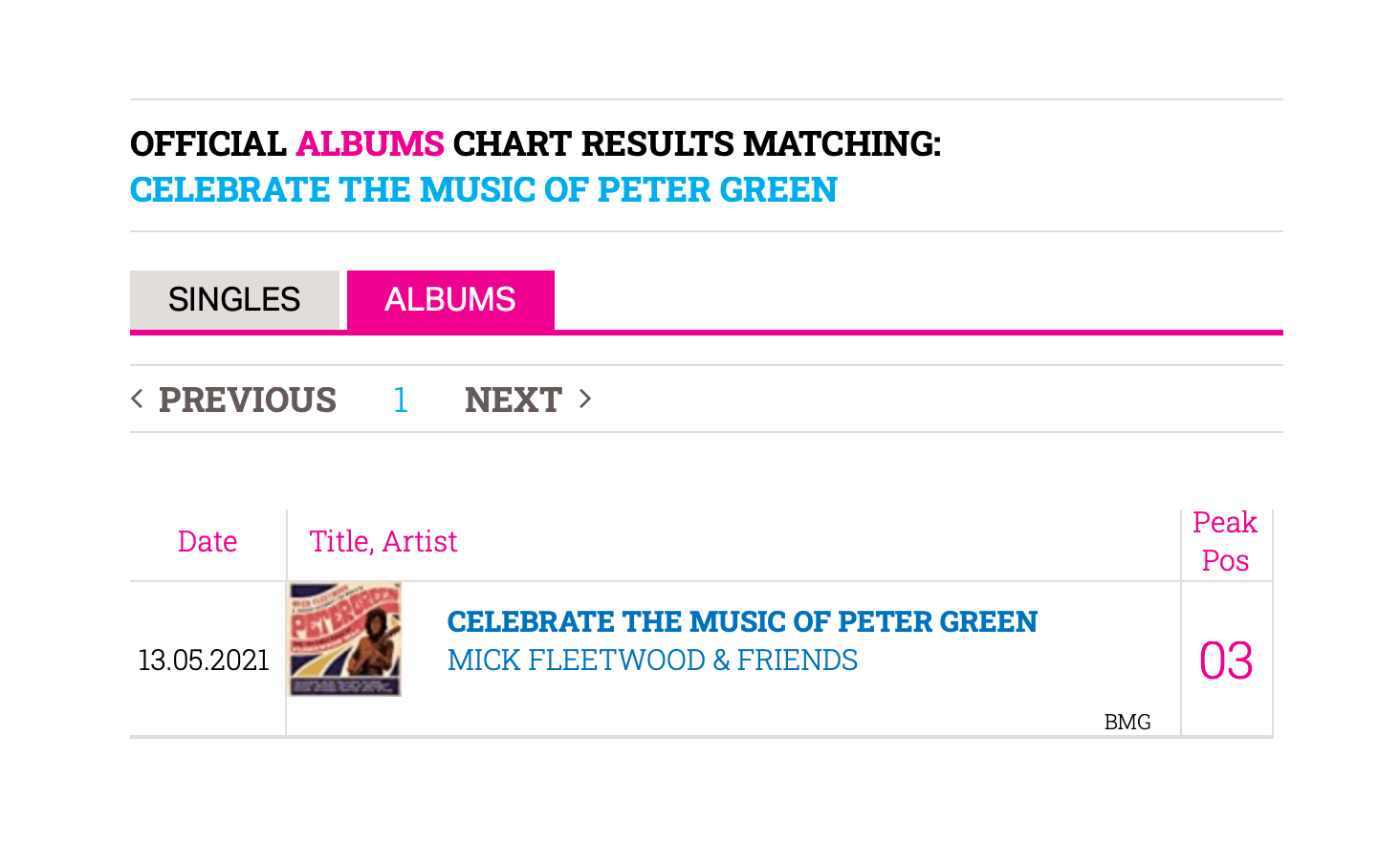1400x844 pixels.
Task: Click the CHART RESULTS MATCHING heading text
Action: coord(697,143)
